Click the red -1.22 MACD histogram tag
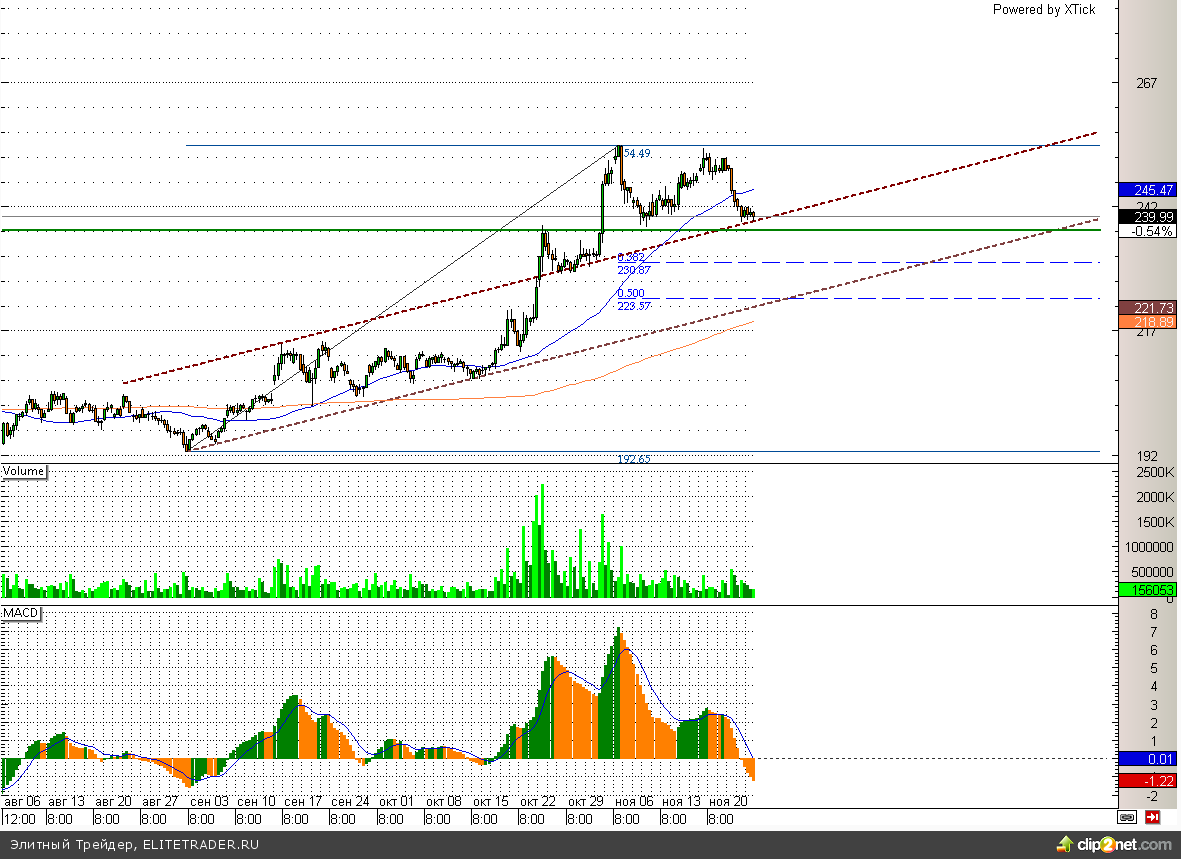 (1145, 780)
